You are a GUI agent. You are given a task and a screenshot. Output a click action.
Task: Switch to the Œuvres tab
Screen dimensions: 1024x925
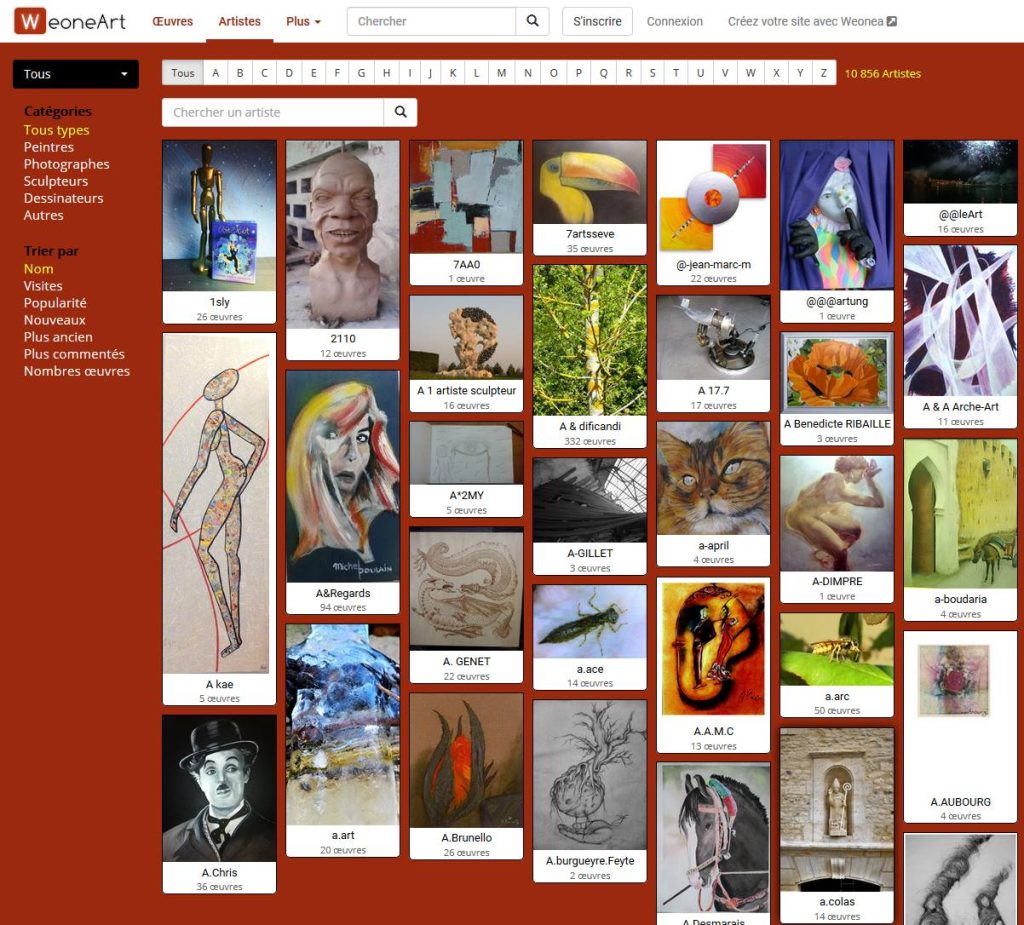173,21
